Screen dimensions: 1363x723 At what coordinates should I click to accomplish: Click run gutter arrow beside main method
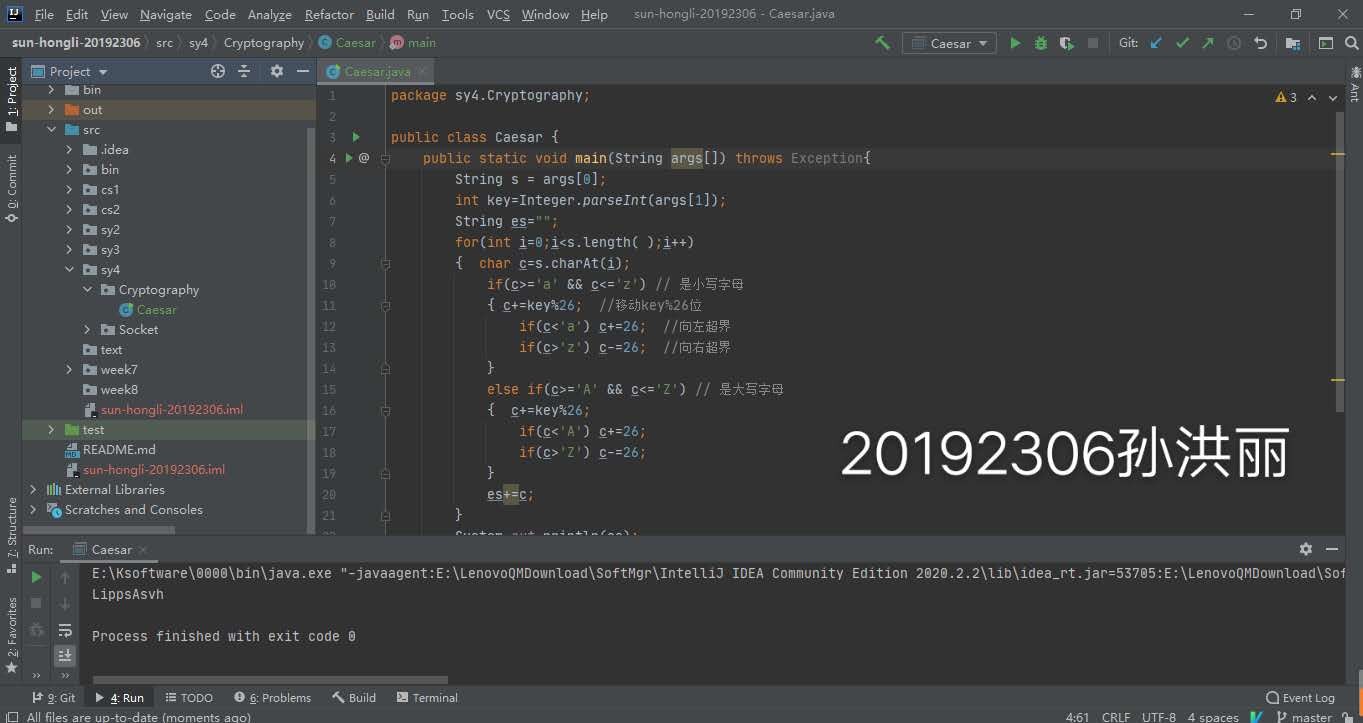349,158
